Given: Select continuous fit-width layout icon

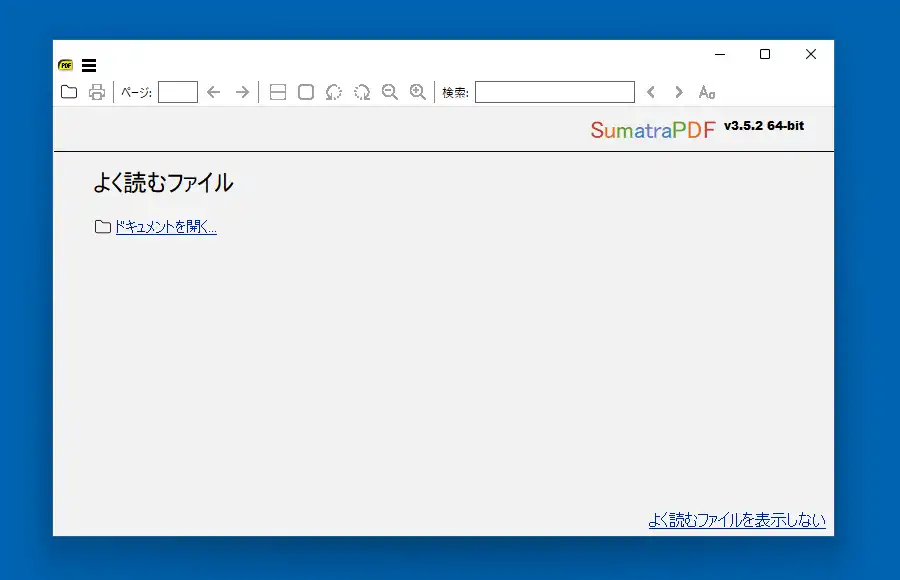Looking at the screenshot, I should [x=278, y=92].
